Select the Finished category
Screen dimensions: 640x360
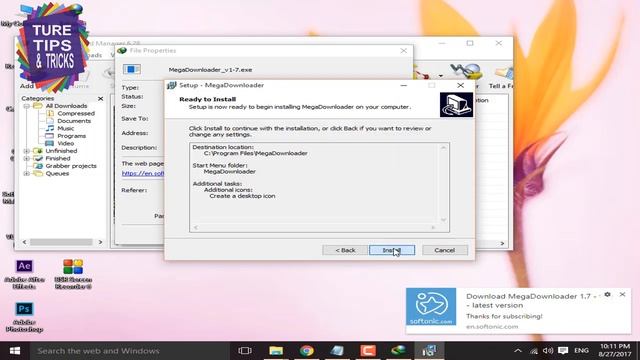point(58,158)
